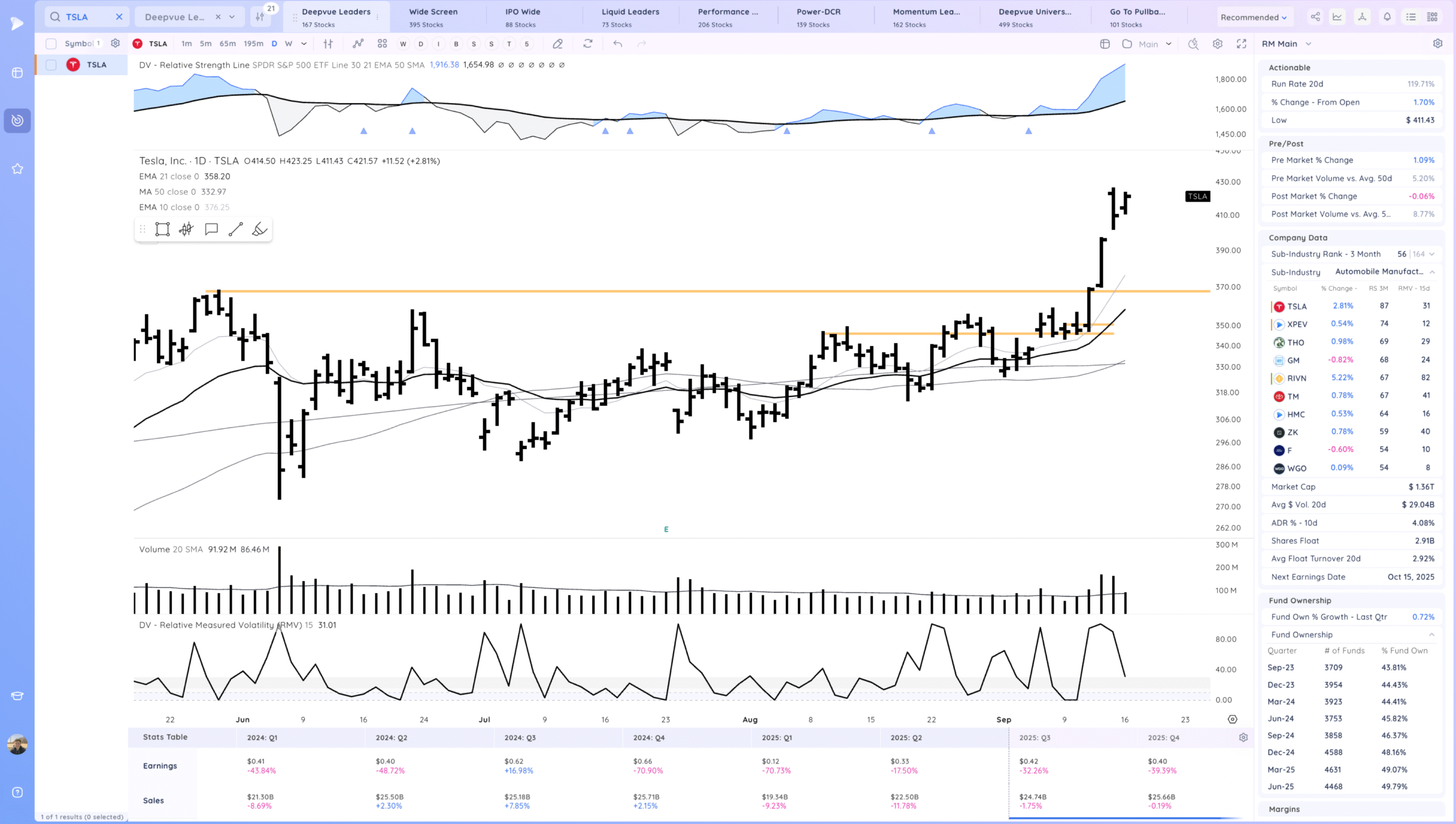Open the indicators line icon
The image size is (1456, 824).
(358, 44)
